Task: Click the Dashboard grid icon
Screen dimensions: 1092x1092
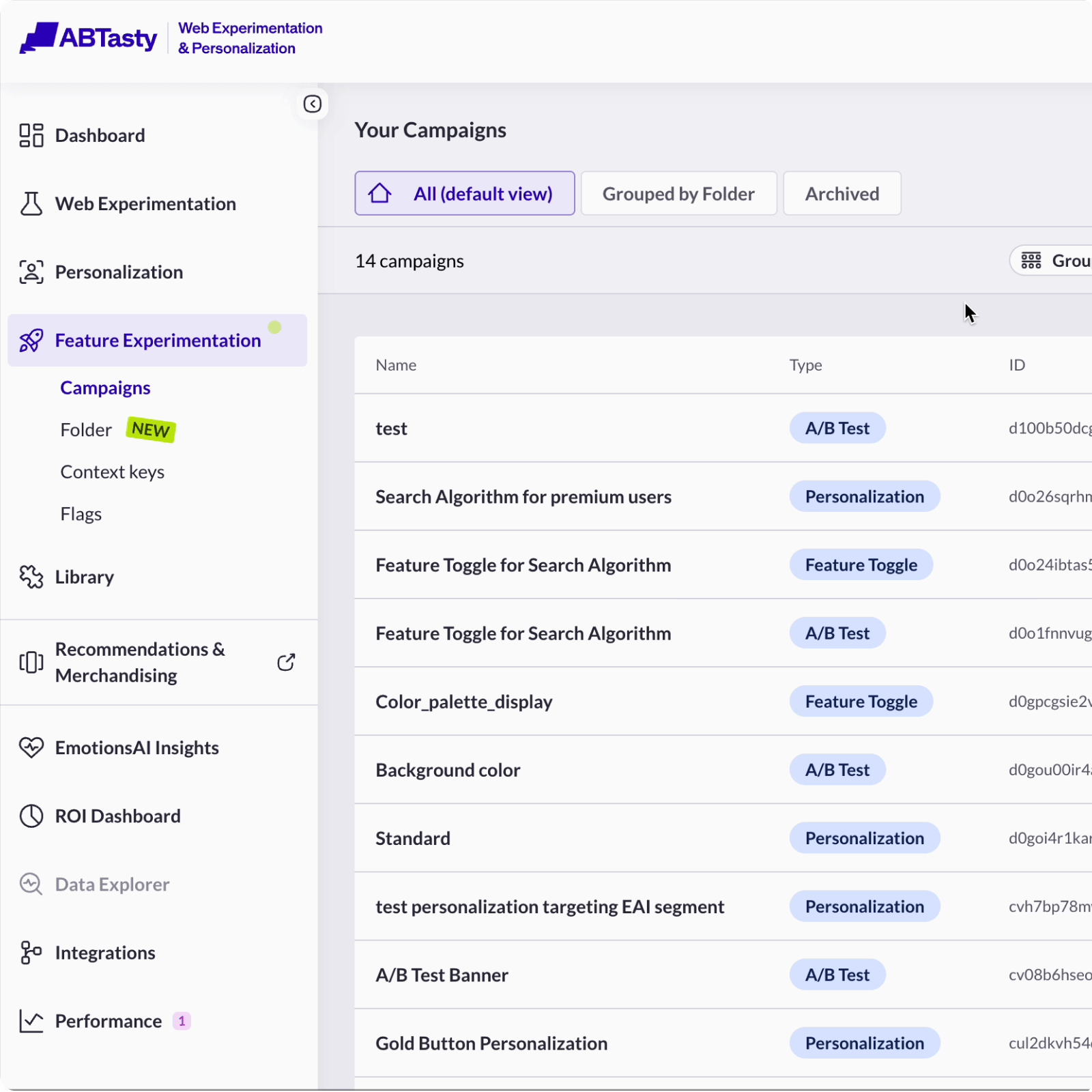Action: [x=31, y=135]
